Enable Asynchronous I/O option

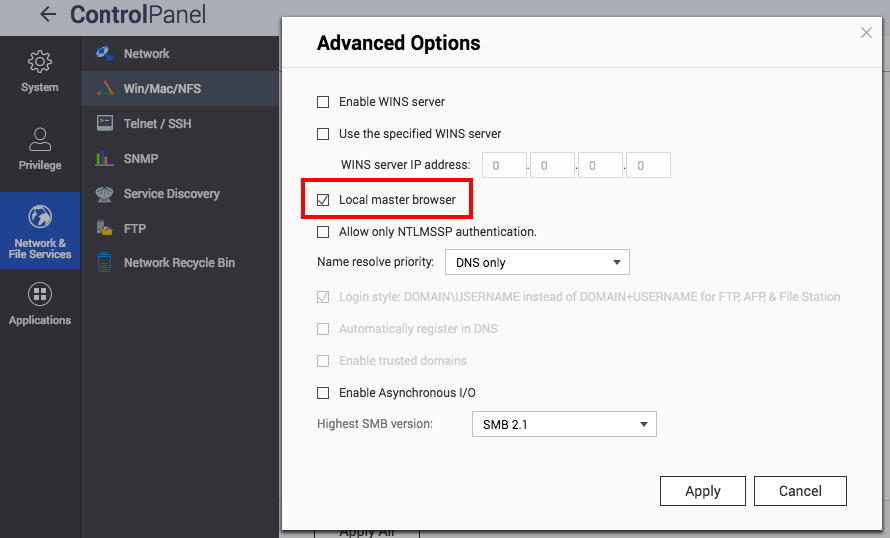(323, 393)
